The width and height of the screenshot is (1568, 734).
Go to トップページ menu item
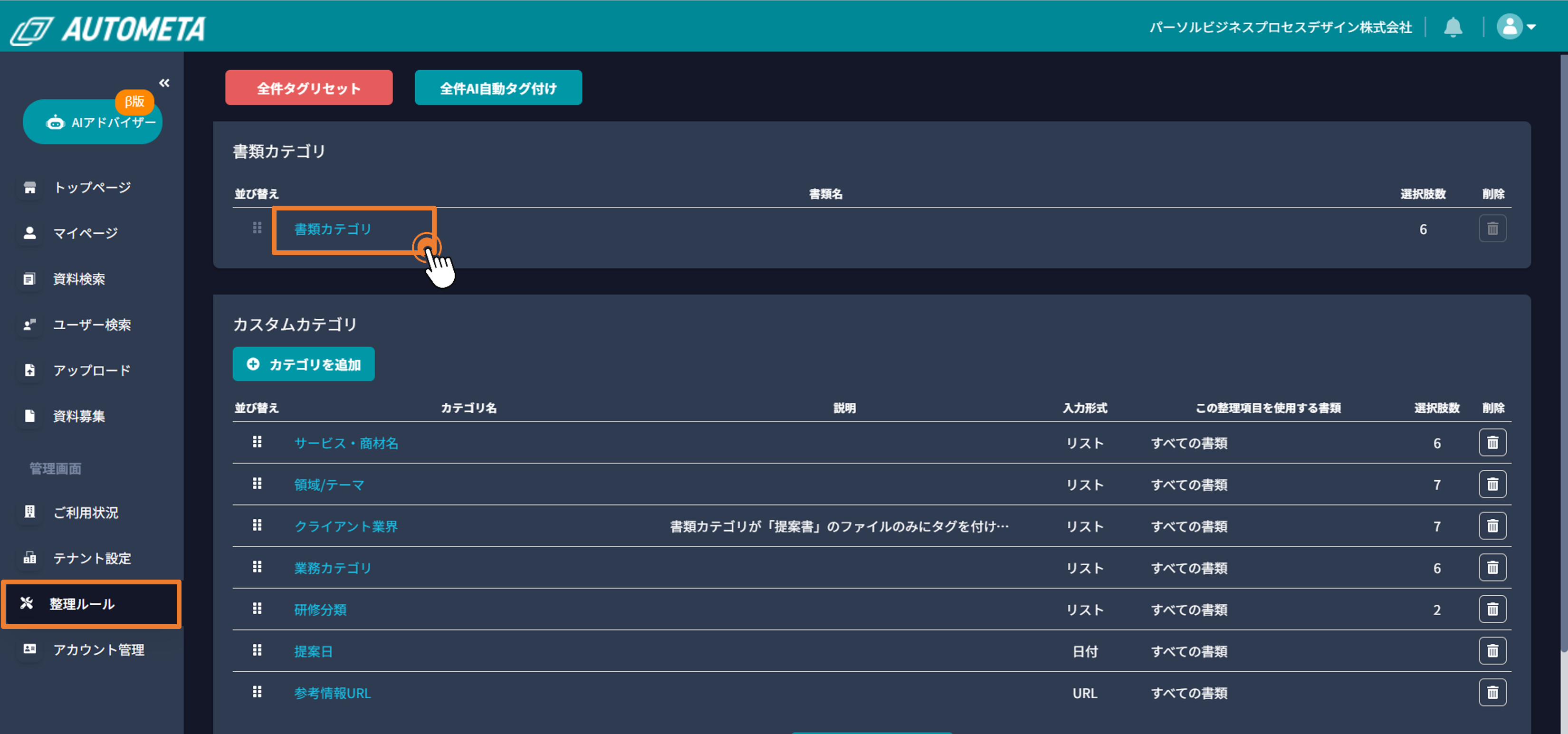click(92, 188)
